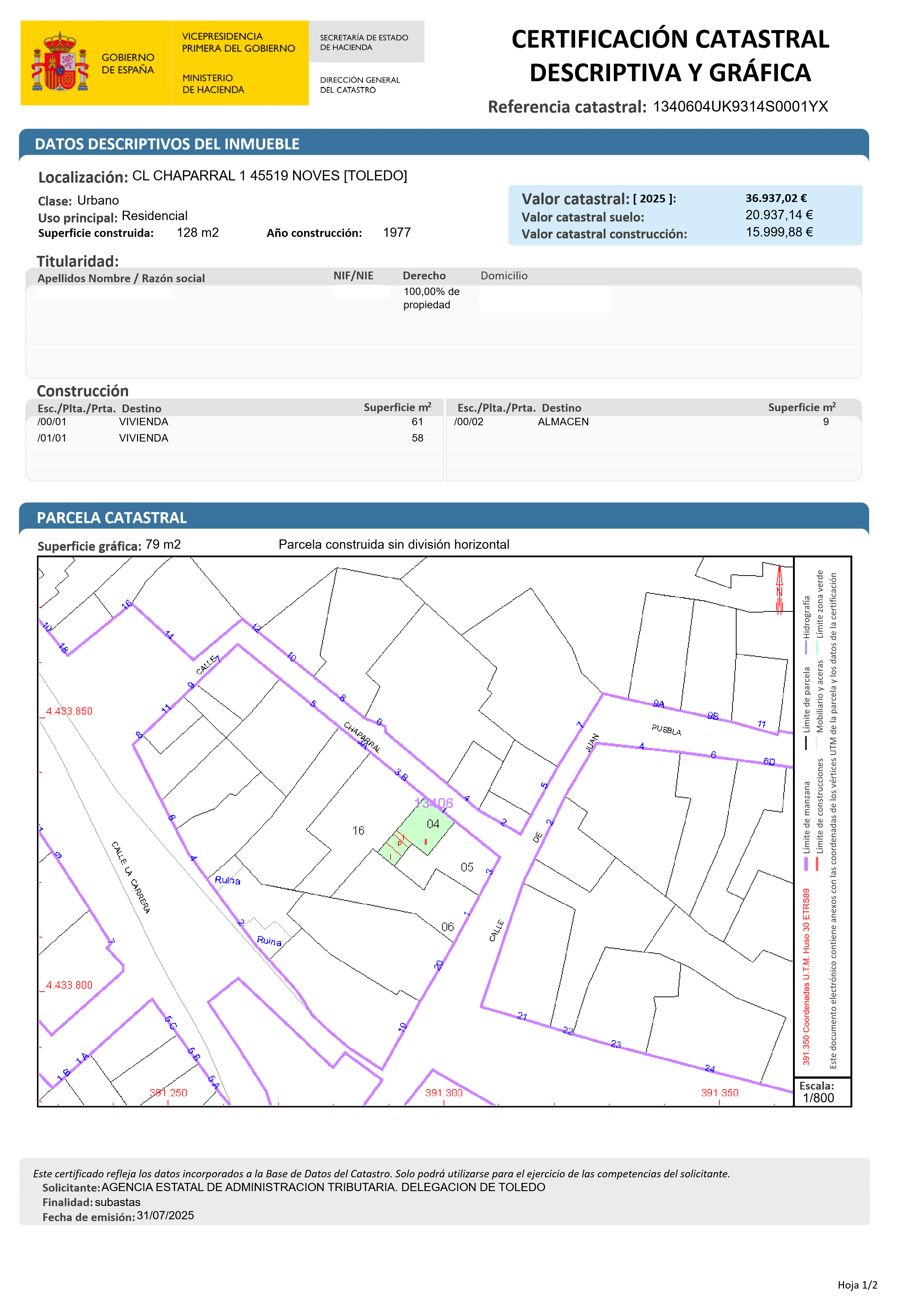Click the red 'P' marker inside parcel
This screenshot has width=924, height=1308.
[400, 843]
